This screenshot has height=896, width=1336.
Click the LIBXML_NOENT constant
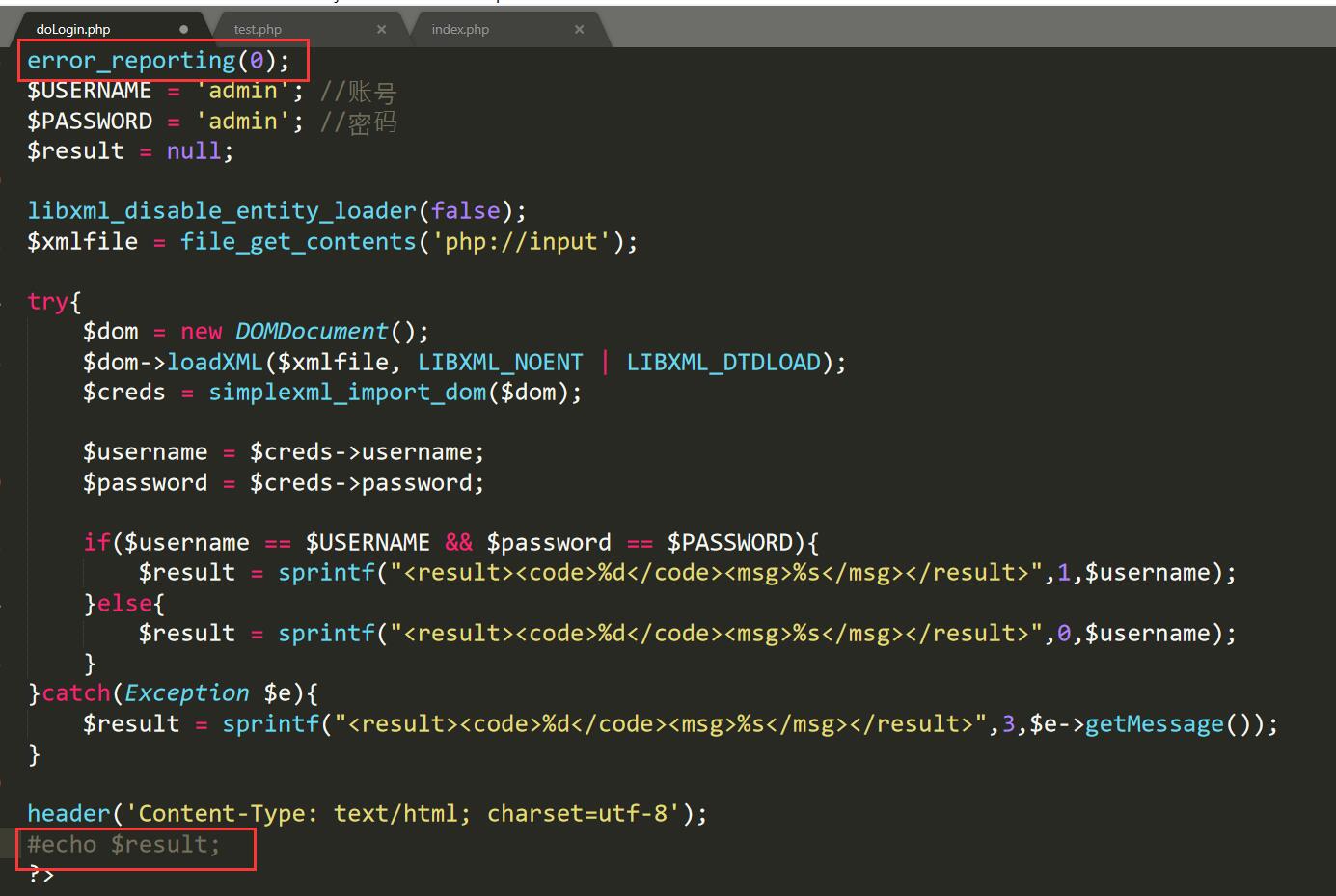click(x=500, y=363)
